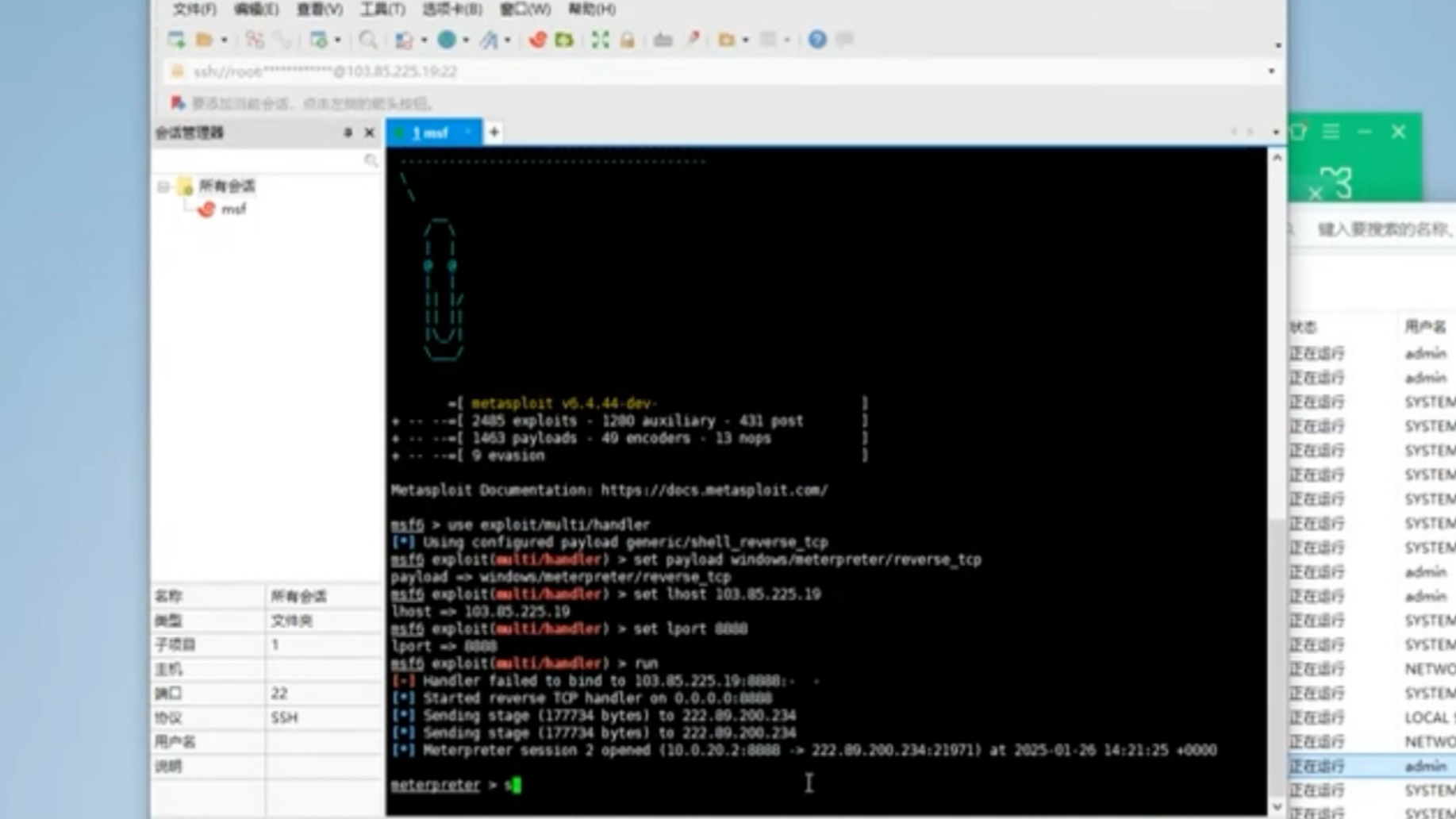Click the font and color scheme icon
This screenshot has height=819, width=1456.
pyautogui.click(x=489, y=39)
